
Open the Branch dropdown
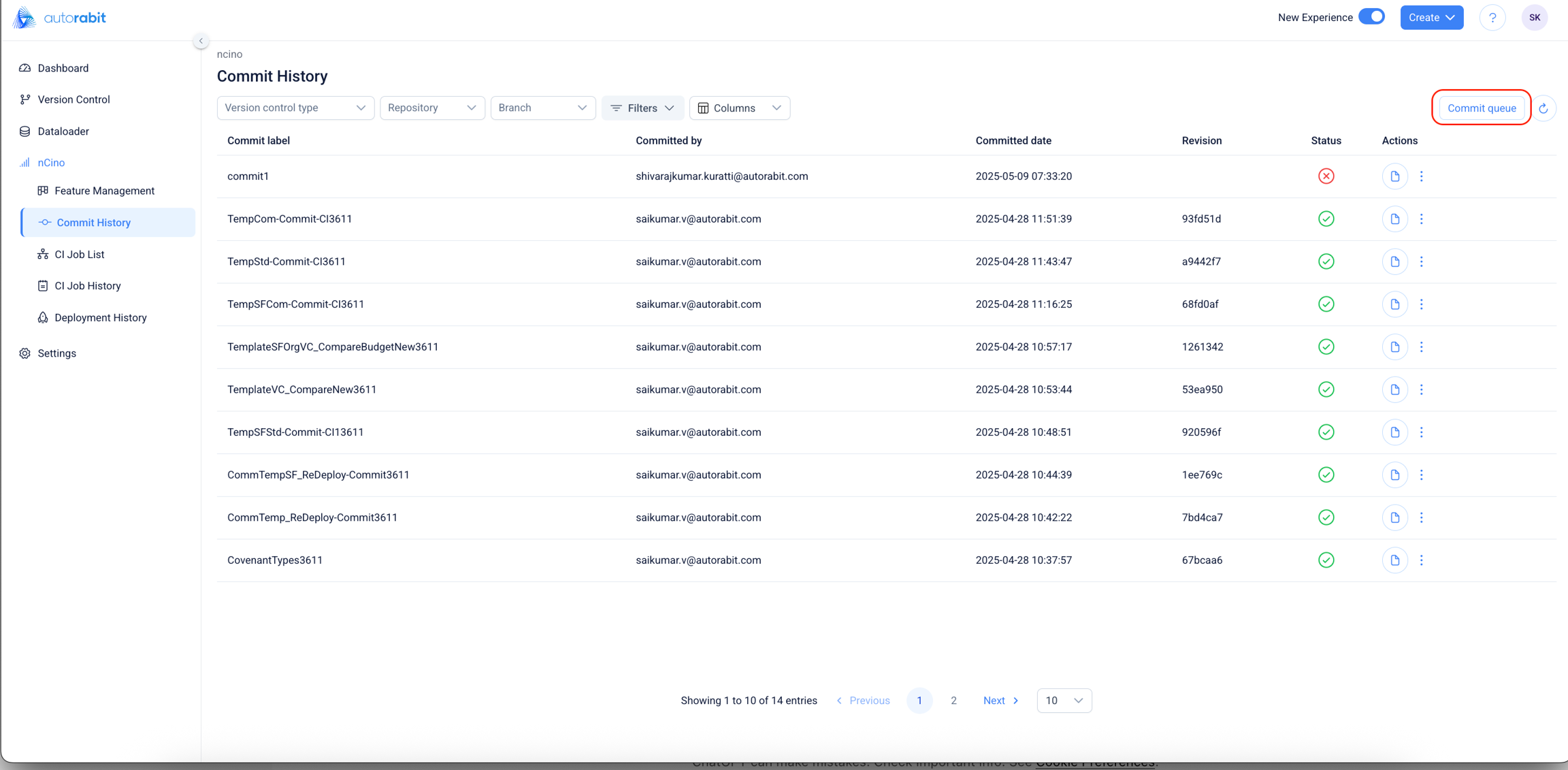point(542,108)
